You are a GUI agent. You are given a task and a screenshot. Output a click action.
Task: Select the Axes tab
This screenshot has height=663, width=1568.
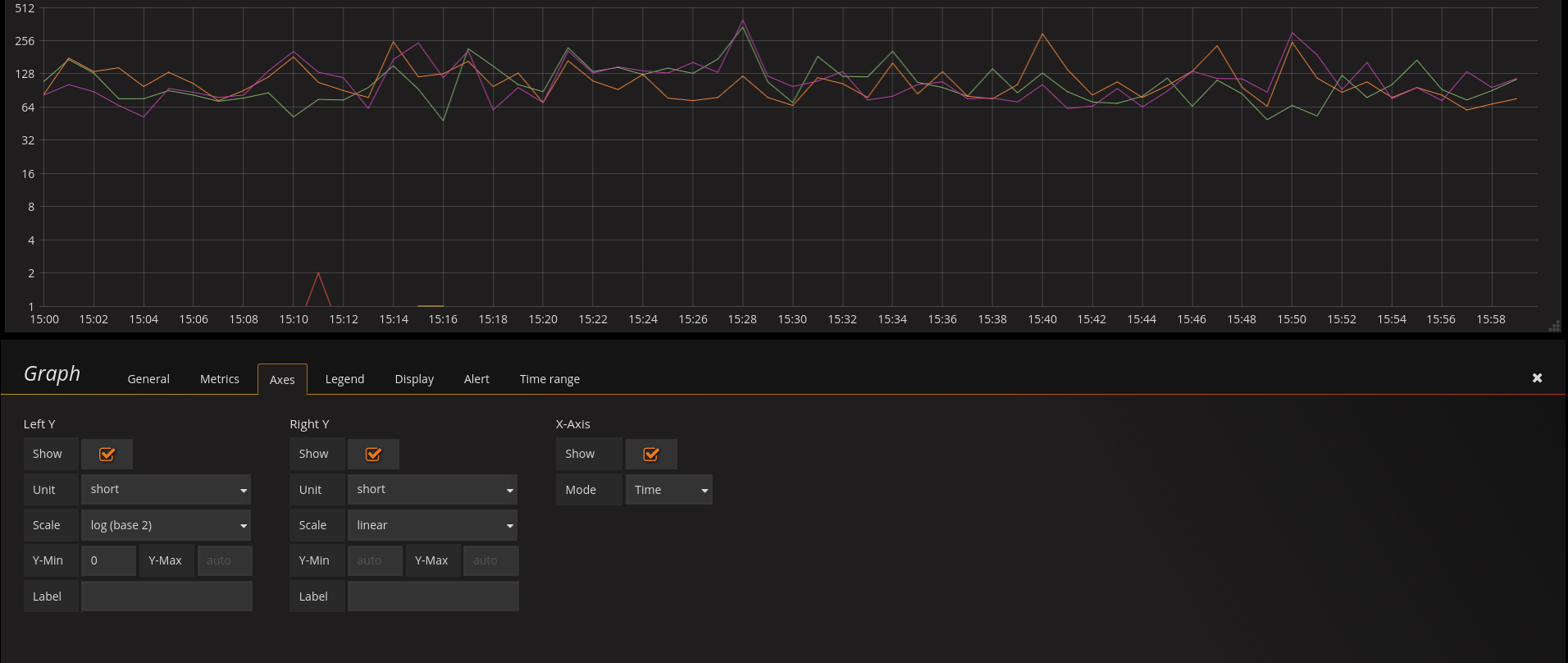pos(282,379)
